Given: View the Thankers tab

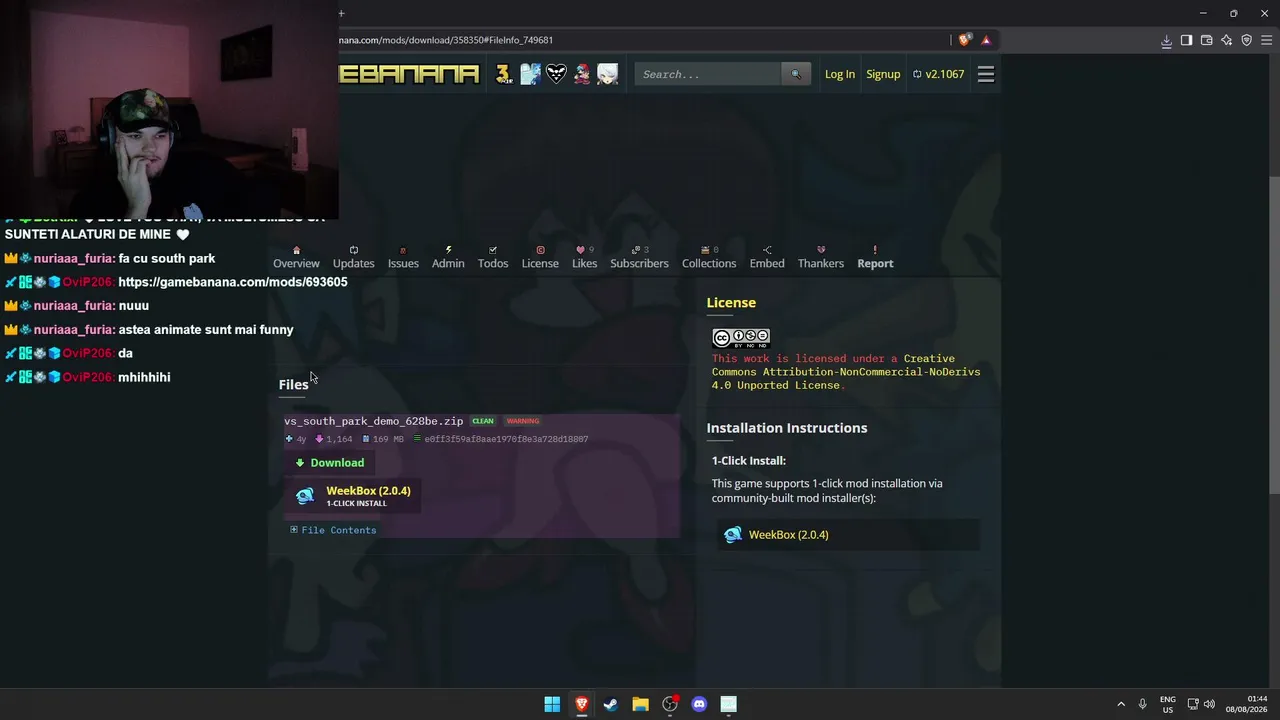Looking at the screenshot, I should 821,257.
